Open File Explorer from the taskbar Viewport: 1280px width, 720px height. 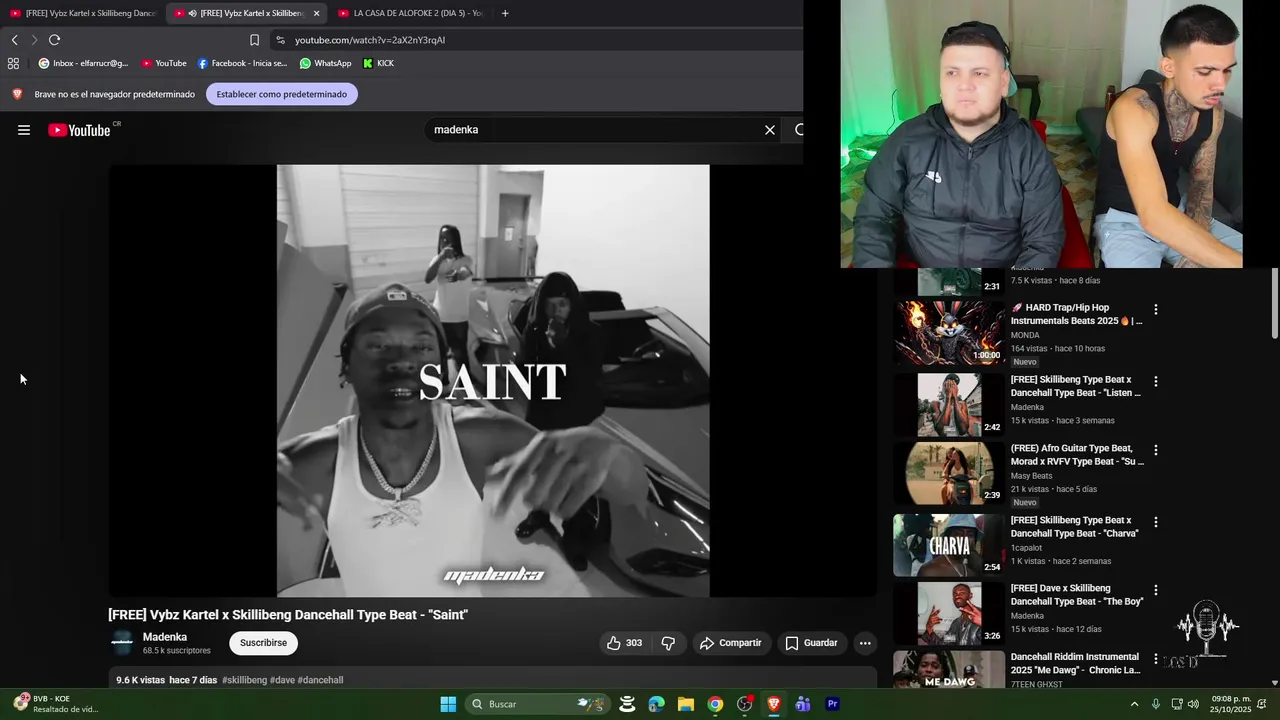[686, 704]
